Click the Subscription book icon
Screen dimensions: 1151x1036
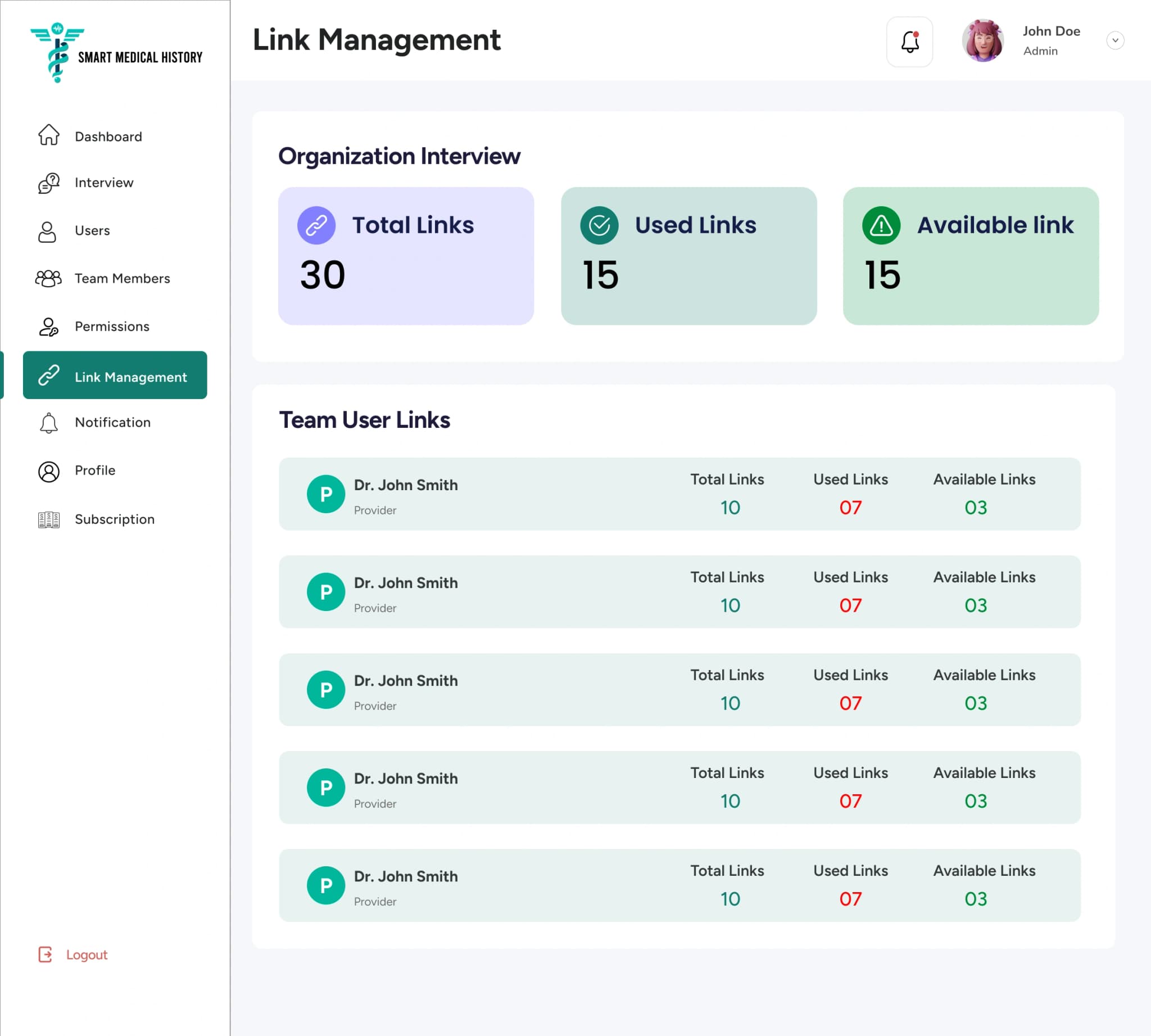[x=48, y=520]
